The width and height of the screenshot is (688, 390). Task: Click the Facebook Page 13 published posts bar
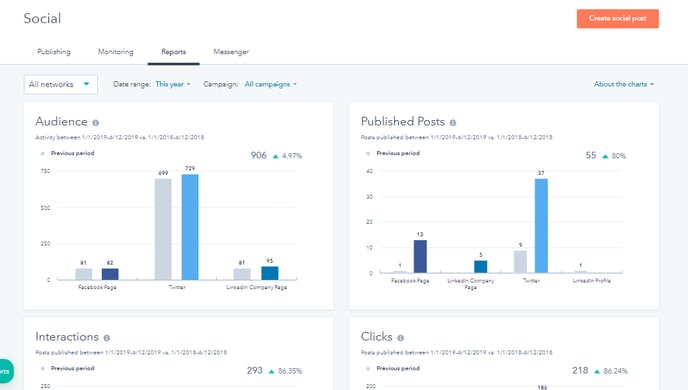pos(420,256)
